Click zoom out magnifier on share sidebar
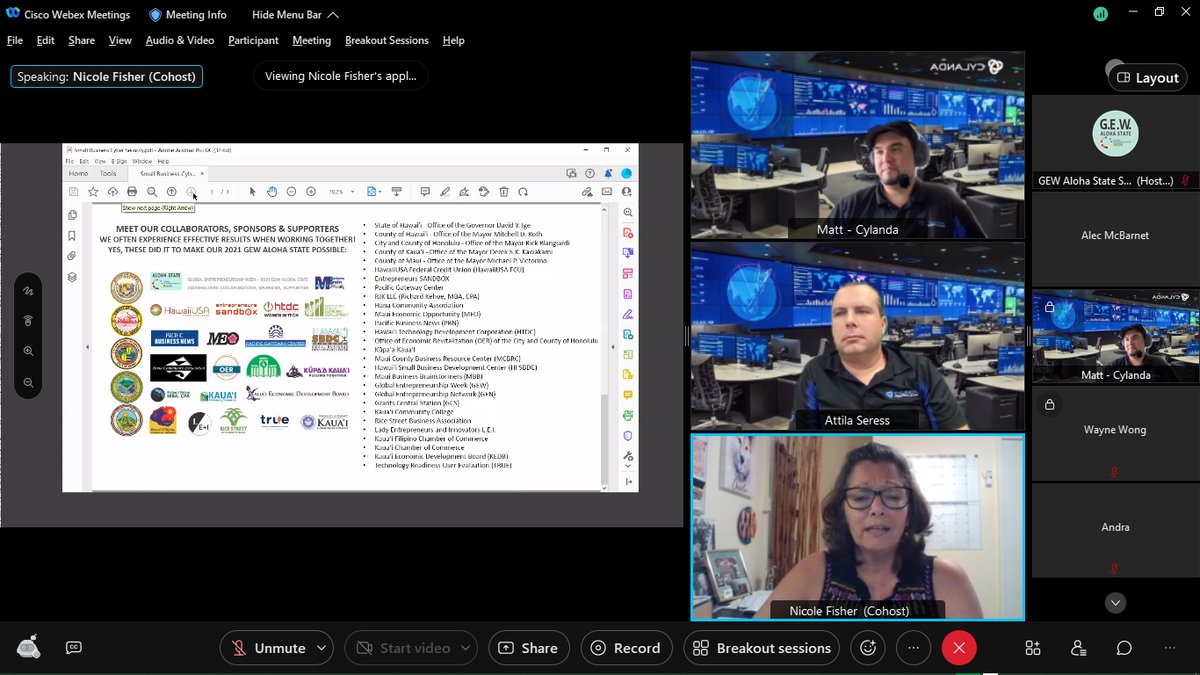Screen dimensions: 1200x675 click(x=29, y=382)
